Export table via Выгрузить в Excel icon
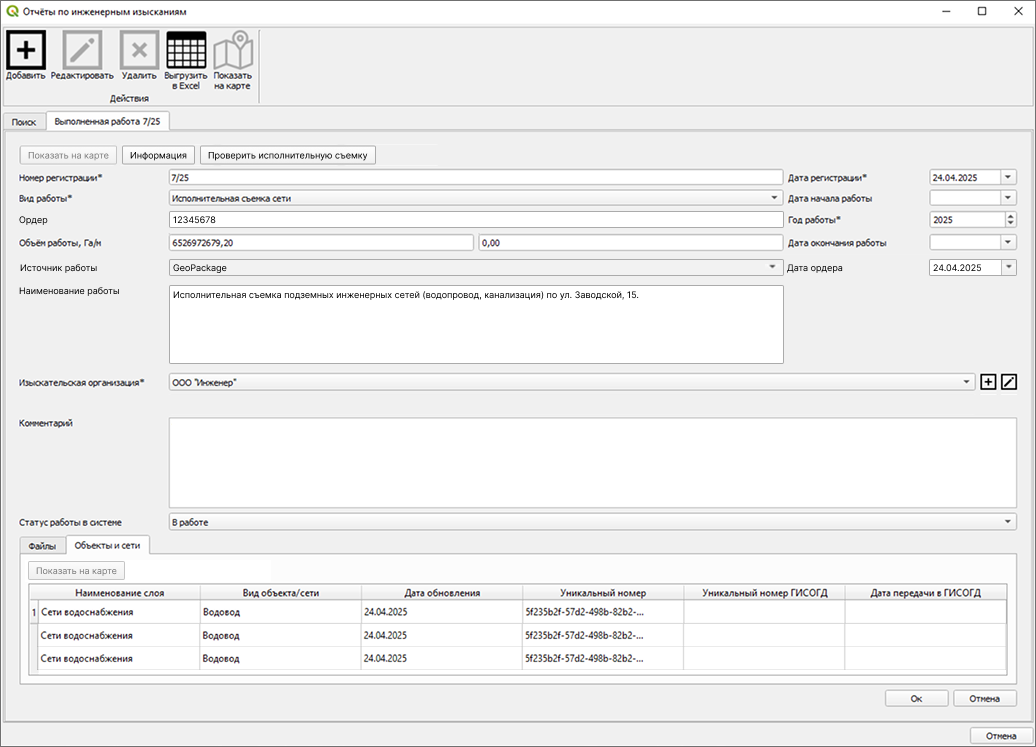Image resolution: width=1036 pixels, height=747 pixels. tap(186, 50)
